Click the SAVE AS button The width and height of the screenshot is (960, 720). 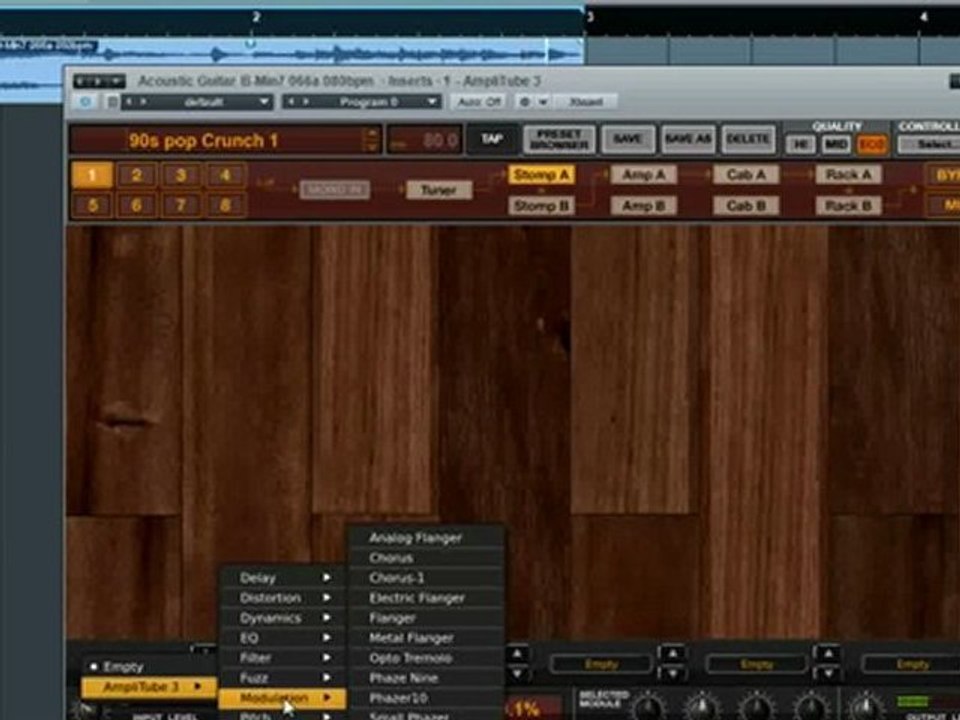coord(688,140)
